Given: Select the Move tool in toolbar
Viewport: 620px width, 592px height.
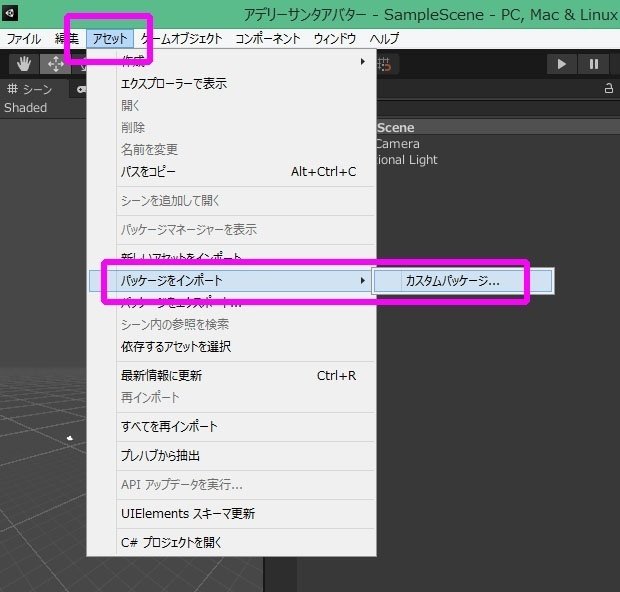Looking at the screenshot, I should pyautogui.click(x=55, y=64).
